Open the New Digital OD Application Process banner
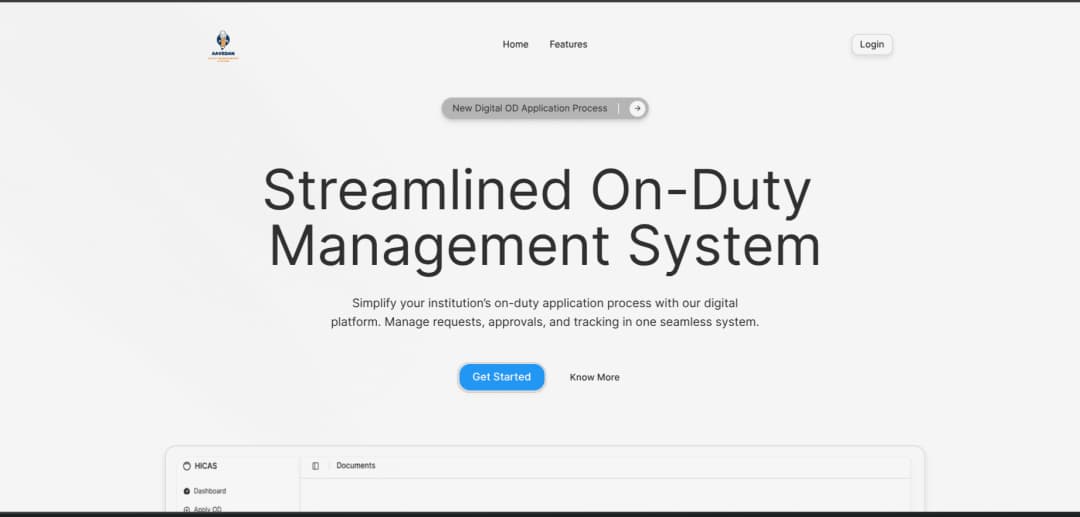The height and width of the screenshot is (517, 1080). tap(544, 108)
